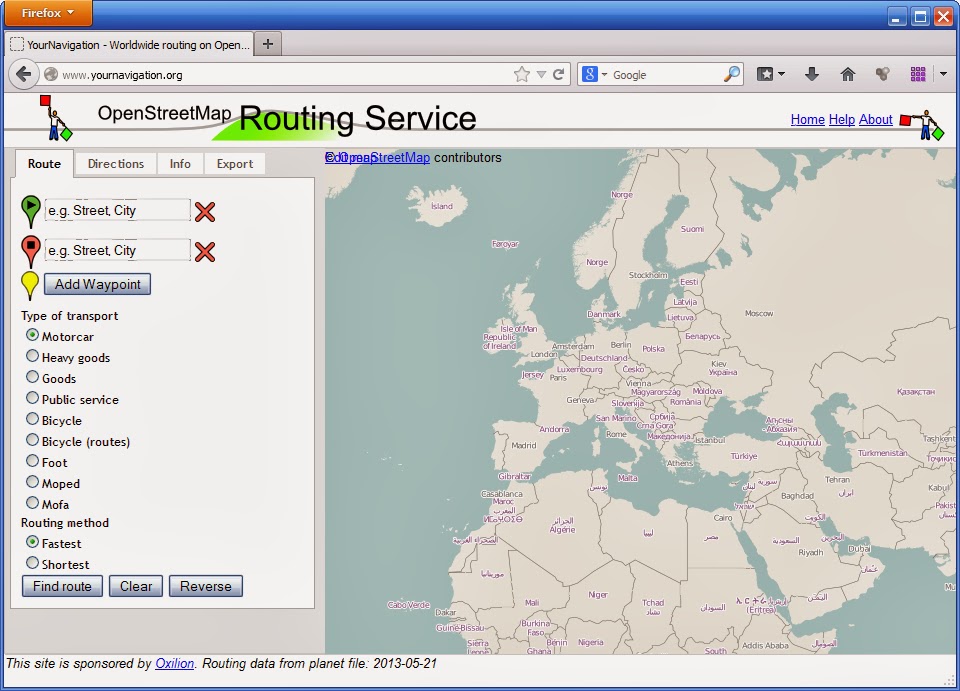Click the green start marker icon
The width and height of the screenshot is (960, 691).
click(x=31, y=211)
